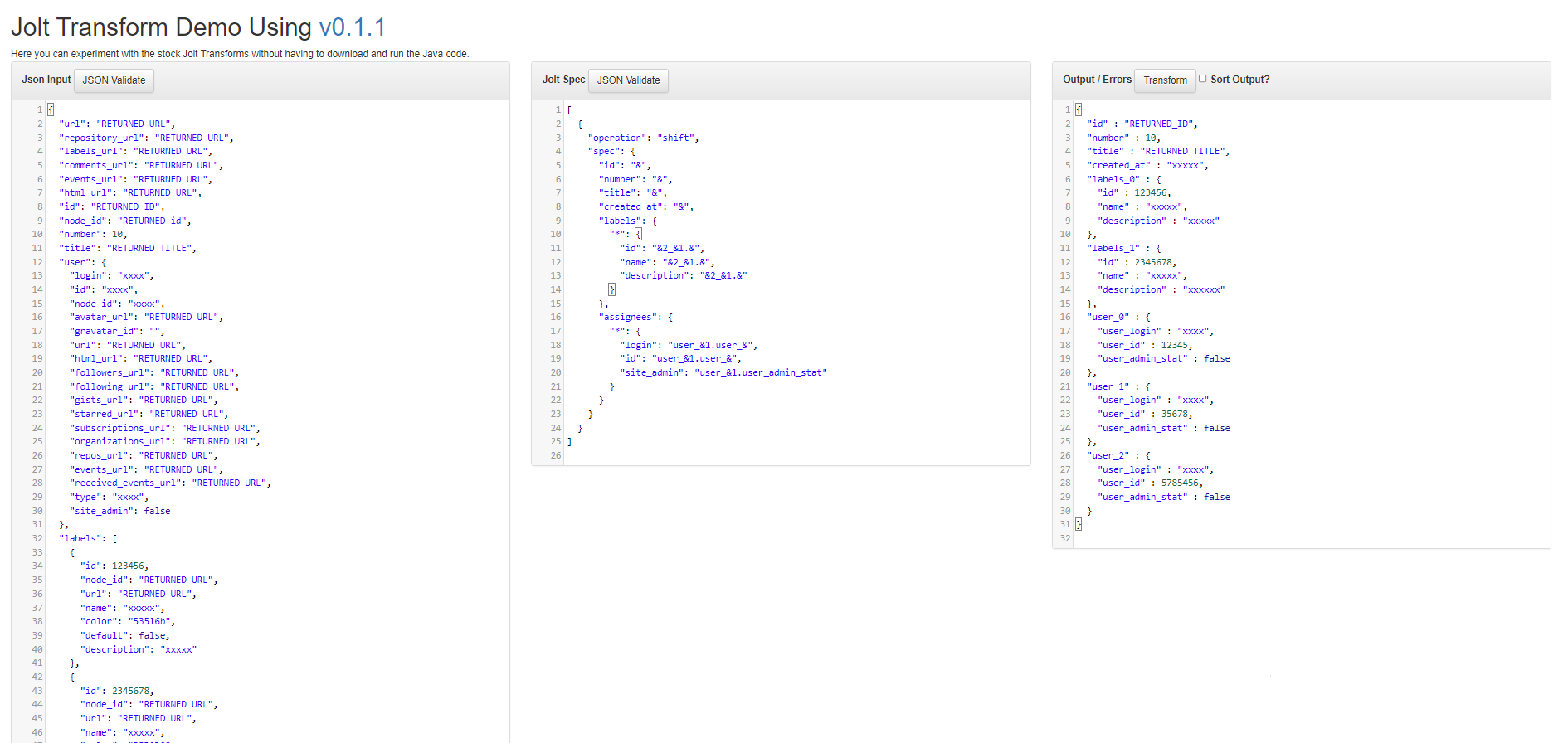Screen dimensions: 1568x743
Task: Open the v0.1.1 version link
Action: (x=353, y=27)
